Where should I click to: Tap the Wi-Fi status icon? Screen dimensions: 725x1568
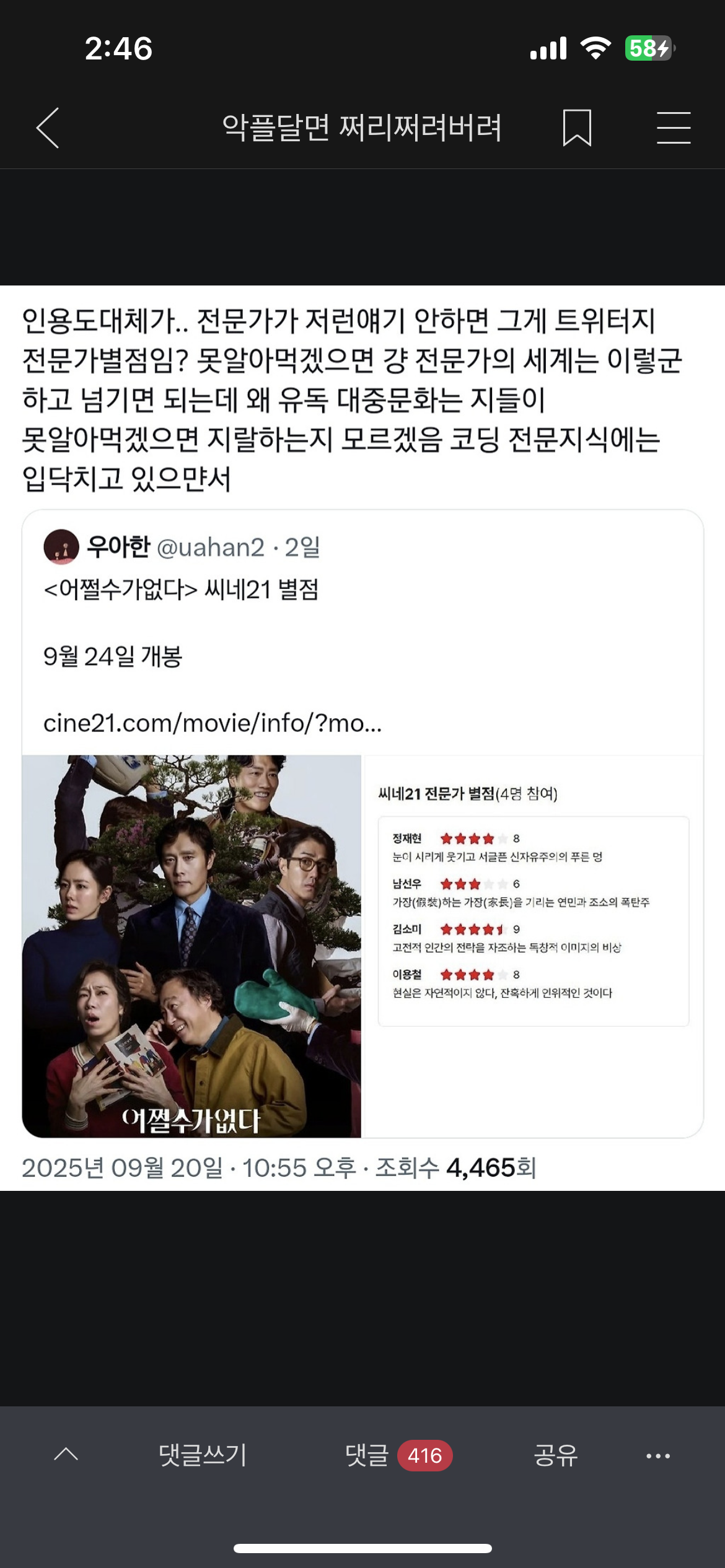[595, 48]
